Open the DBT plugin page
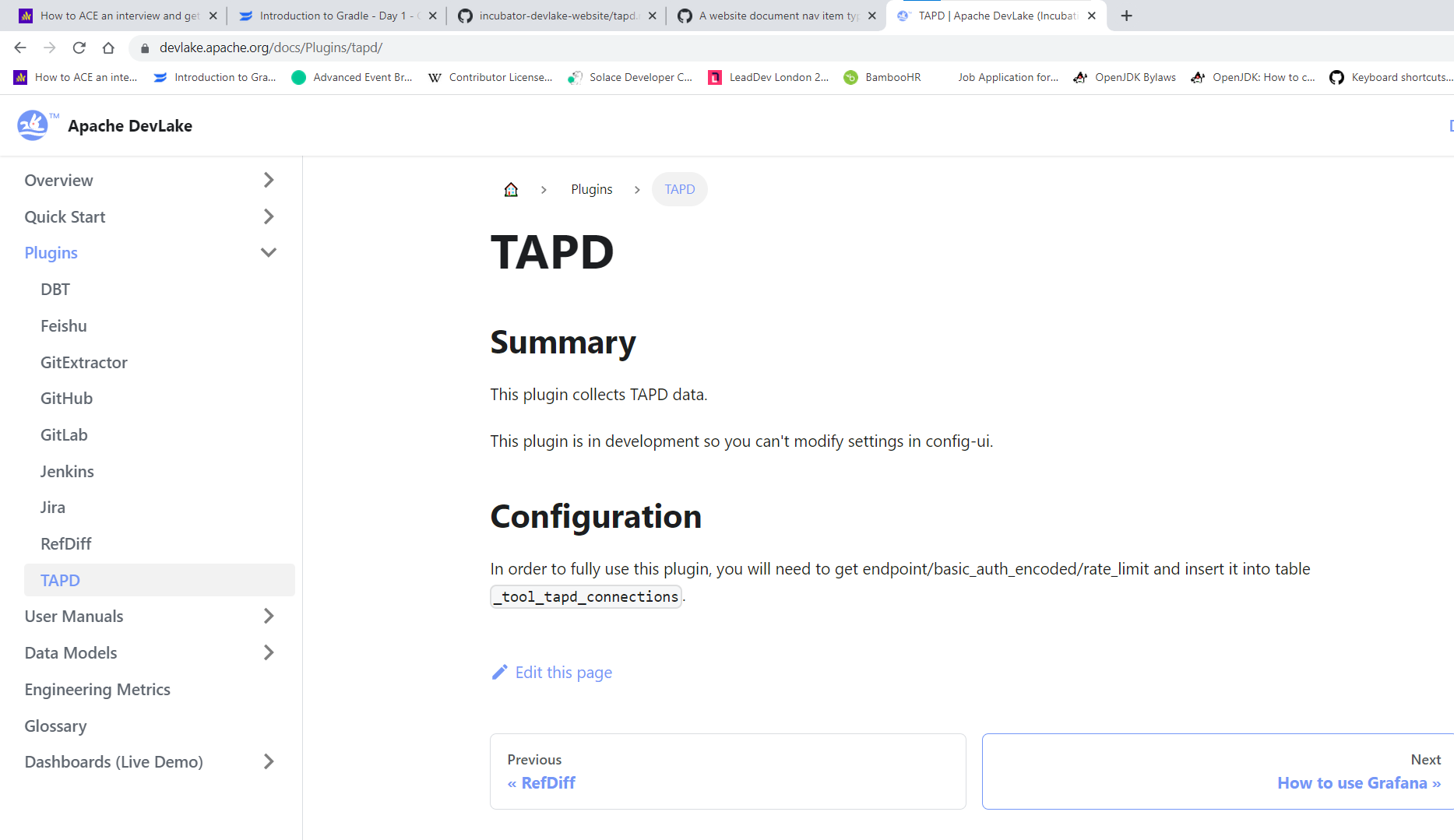This screenshot has height=840, width=1454. point(55,289)
